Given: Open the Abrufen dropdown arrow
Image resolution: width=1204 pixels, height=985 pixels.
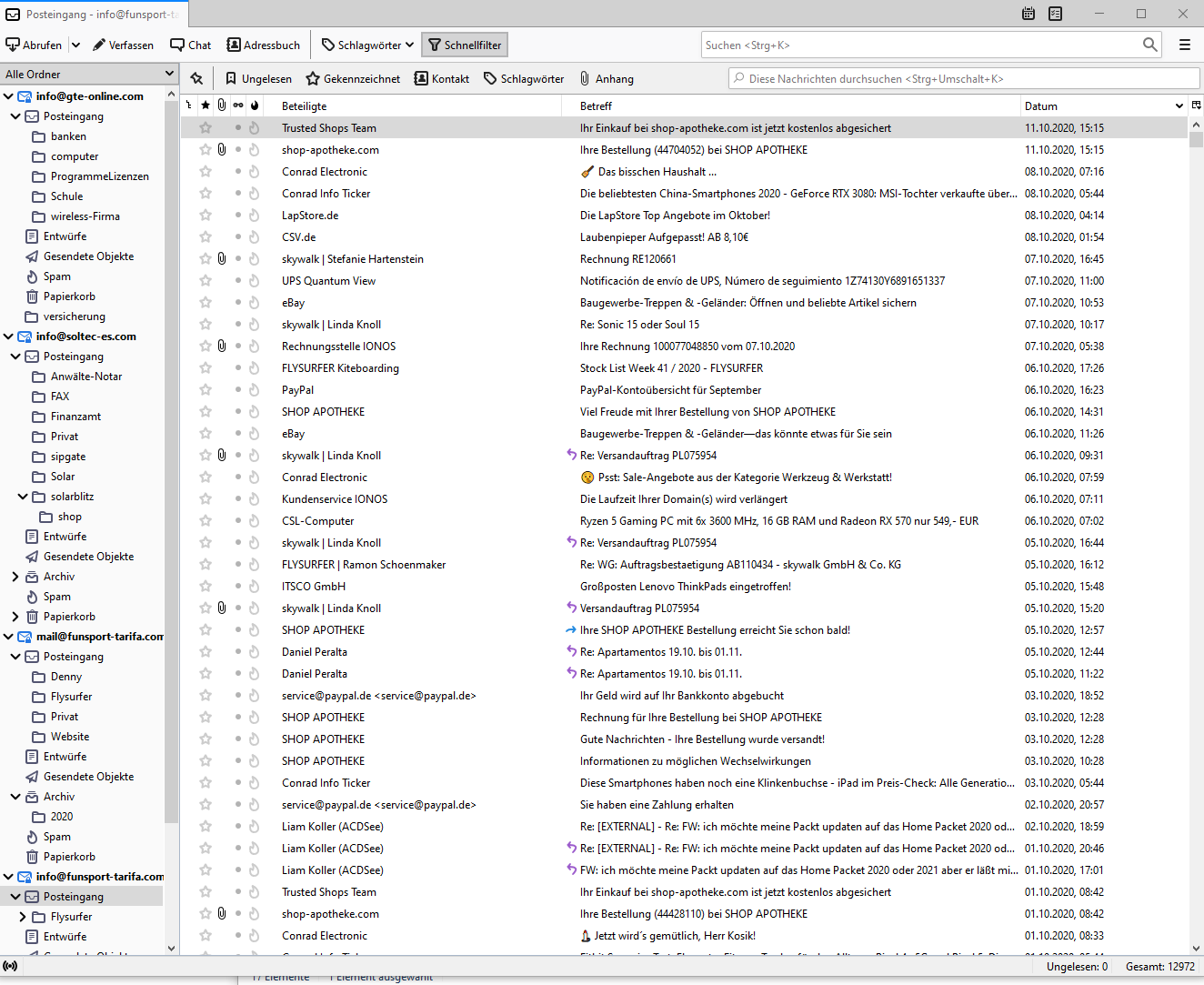Looking at the screenshot, I should point(75,45).
